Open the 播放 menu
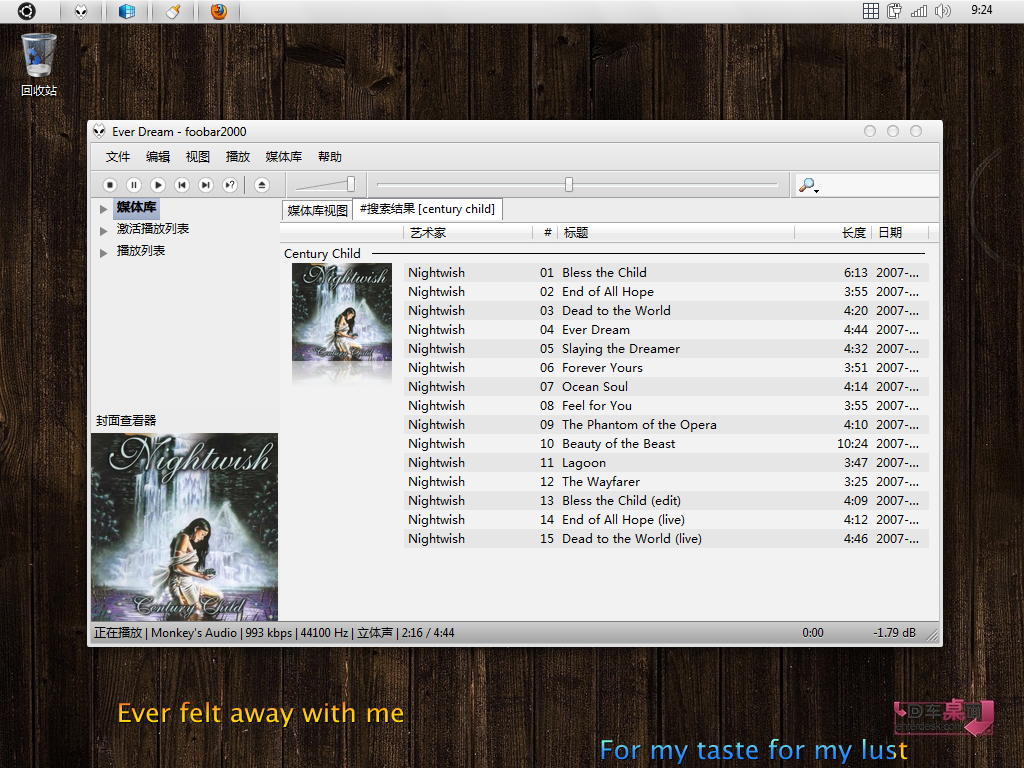The image size is (1024, 768). click(x=237, y=157)
